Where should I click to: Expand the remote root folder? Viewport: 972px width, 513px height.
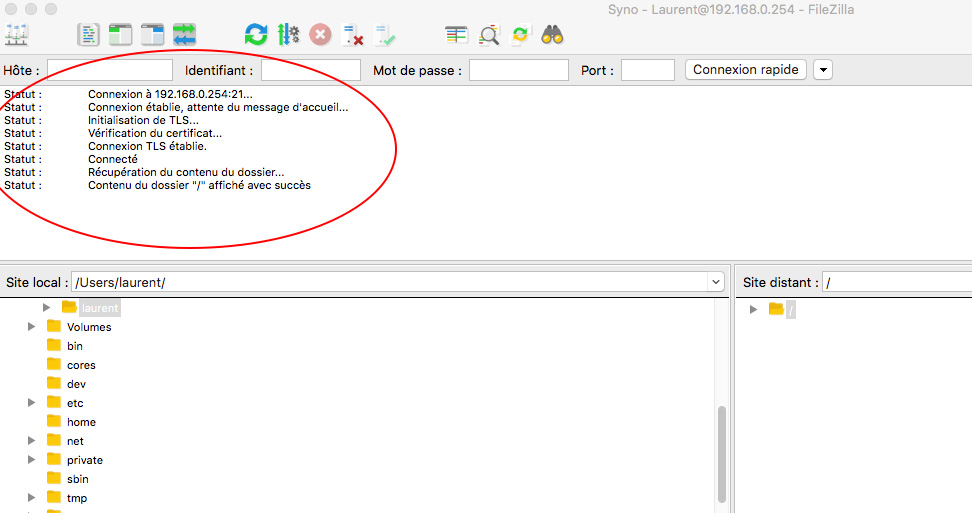(753, 309)
